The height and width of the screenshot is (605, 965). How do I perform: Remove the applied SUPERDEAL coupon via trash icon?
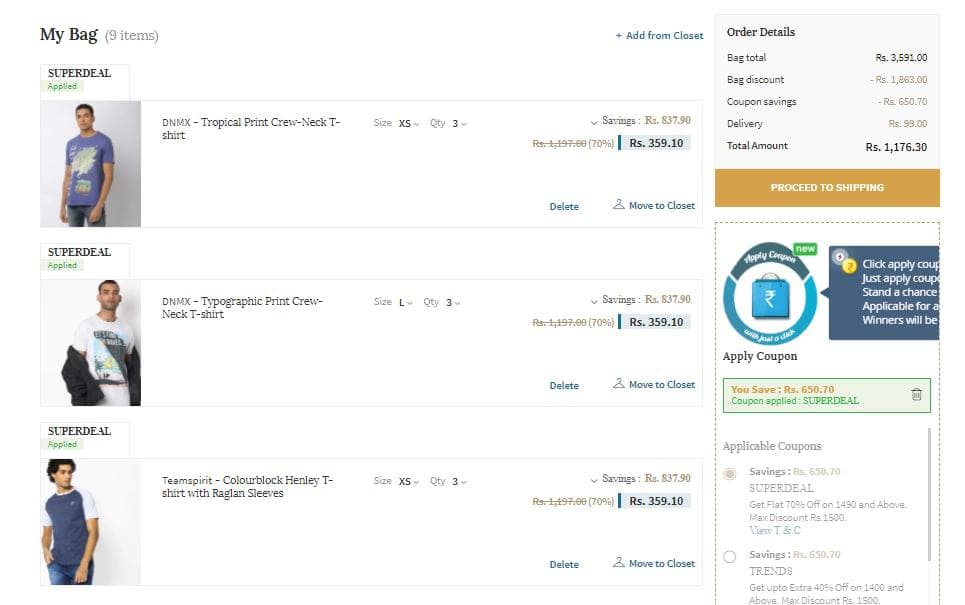pyautogui.click(x=916, y=395)
